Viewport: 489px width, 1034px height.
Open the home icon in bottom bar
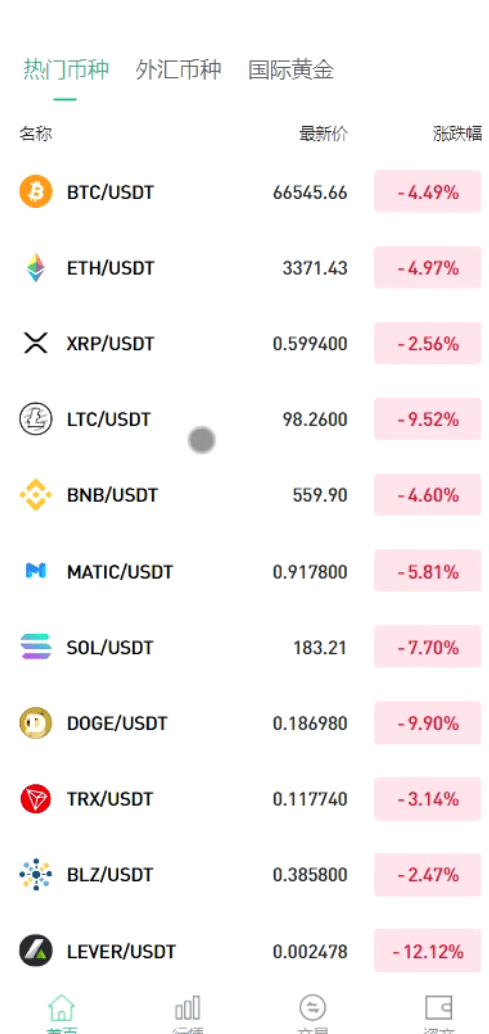click(x=61, y=1008)
